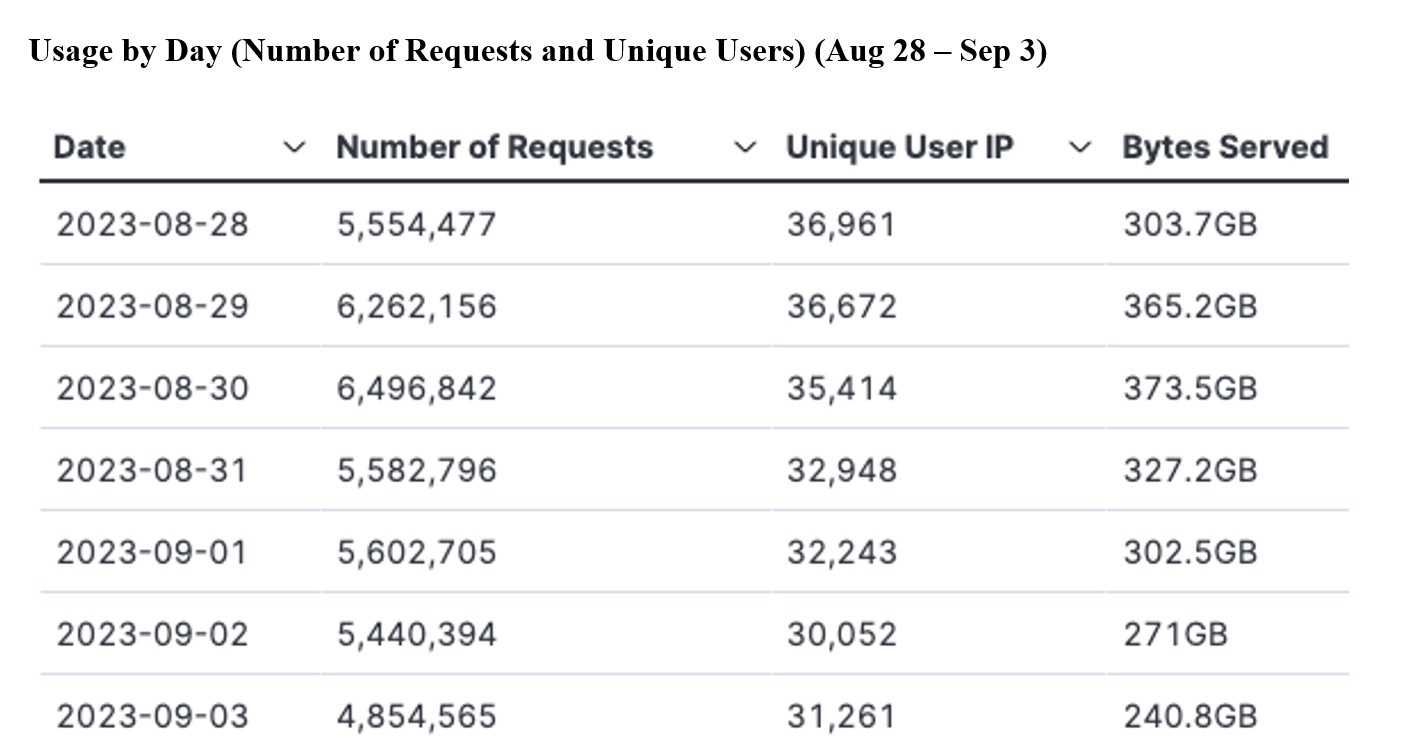The height and width of the screenshot is (749, 1416).
Task: Select the 4,854,565 requests cell
Action: click(x=417, y=716)
